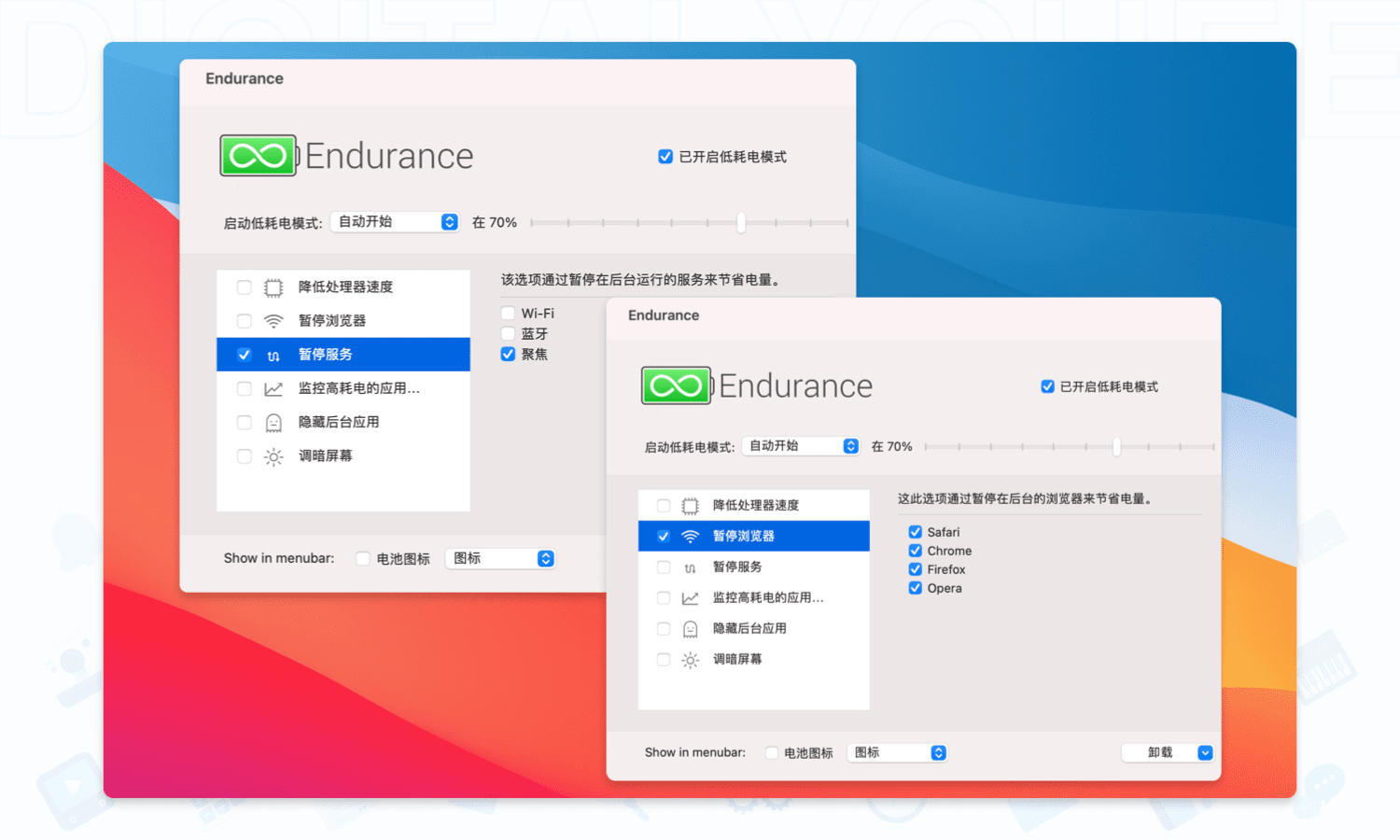The width and height of the screenshot is (1400, 840).
Task: Enable 电池图标 checkbox in back window
Action: 362,559
